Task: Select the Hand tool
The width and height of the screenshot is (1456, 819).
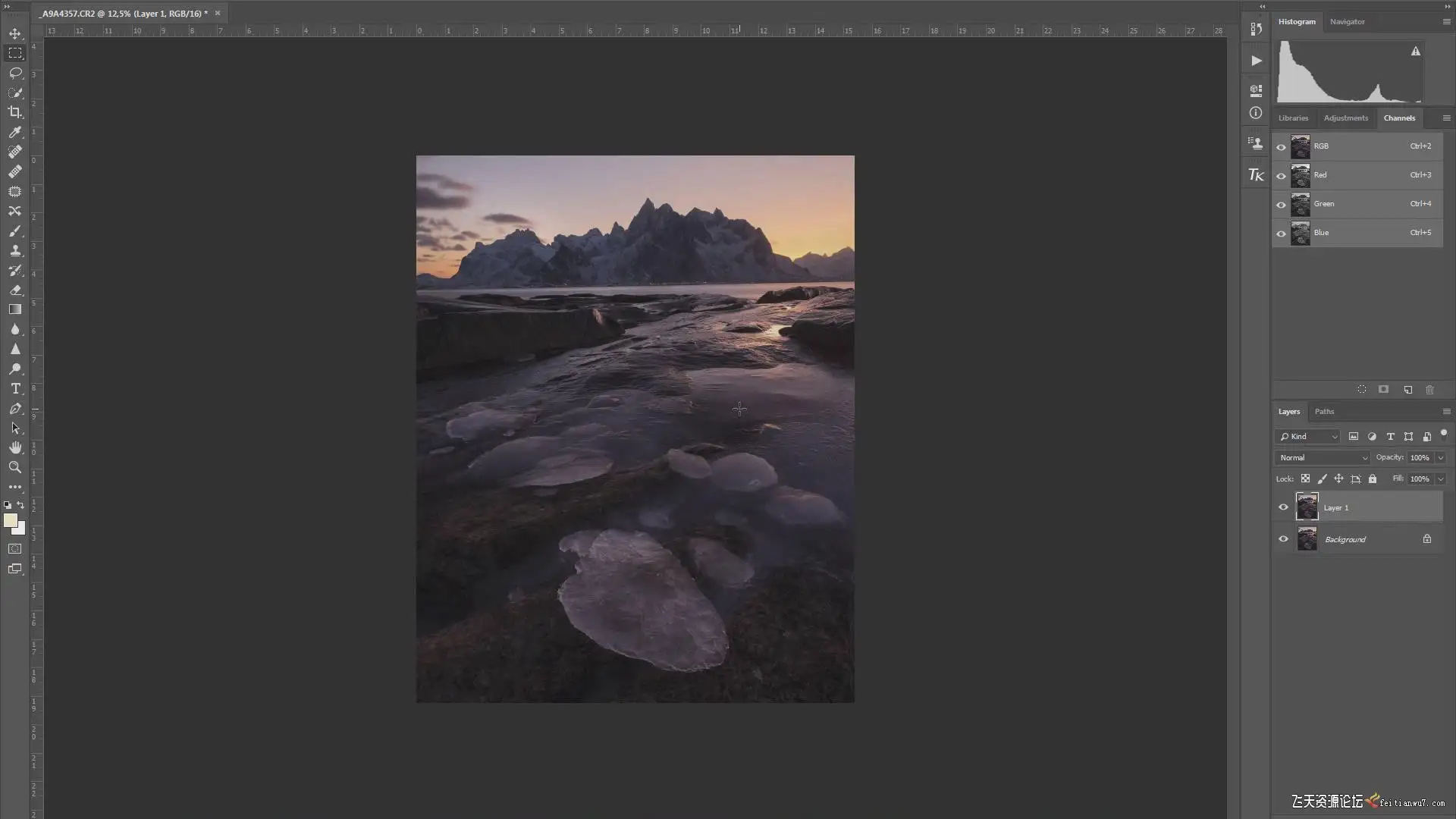Action: point(14,447)
